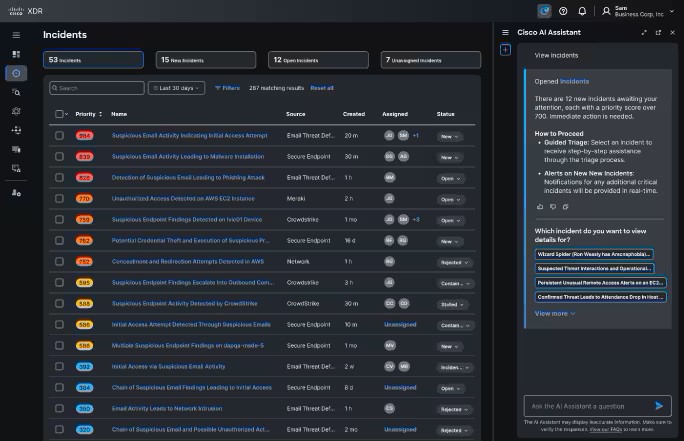The image size is (684, 441).
Task: Open the user profile icon
Action: tap(606, 11)
